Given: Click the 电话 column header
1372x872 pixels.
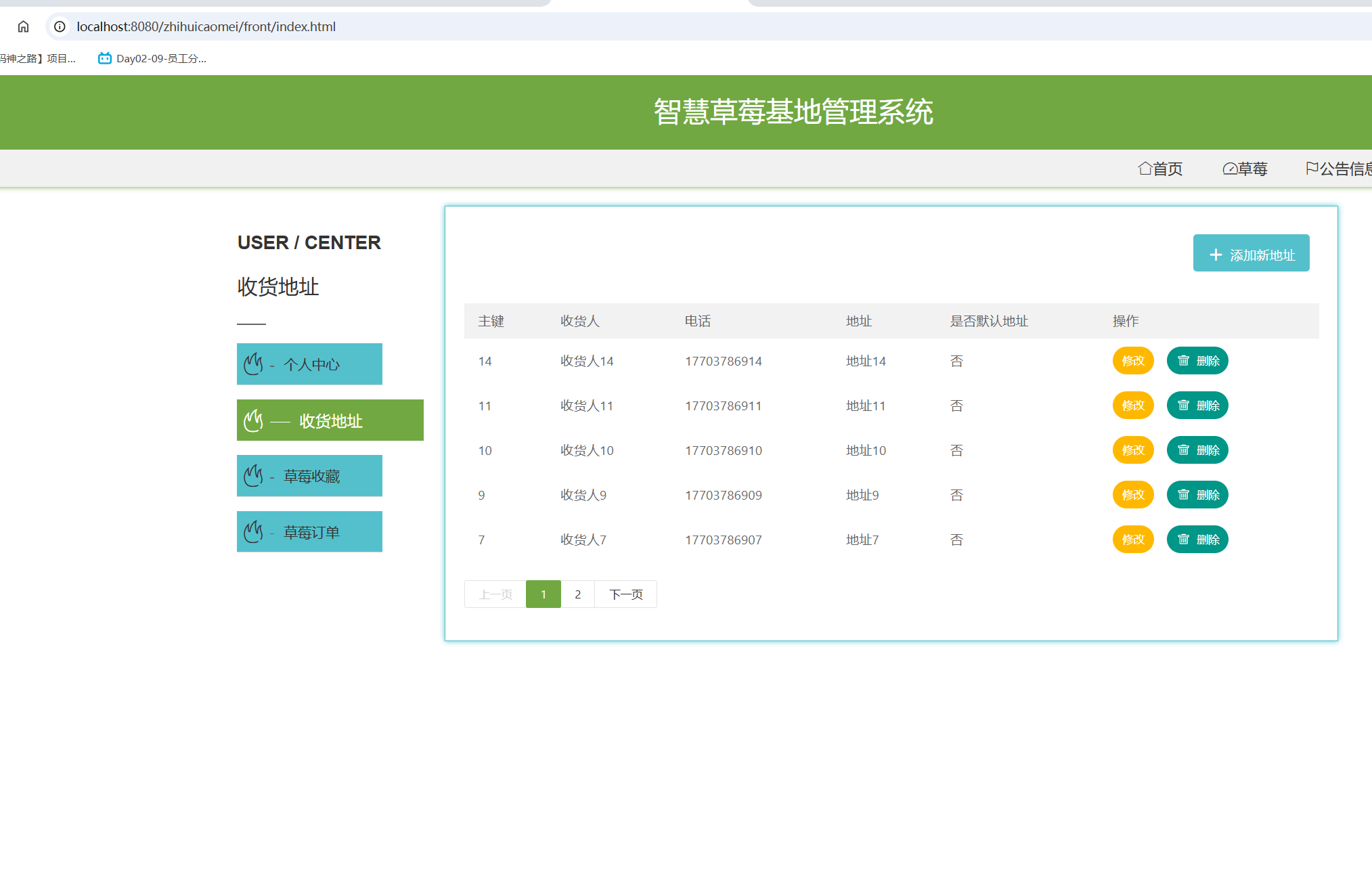Looking at the screenshot, I should 698,321.
